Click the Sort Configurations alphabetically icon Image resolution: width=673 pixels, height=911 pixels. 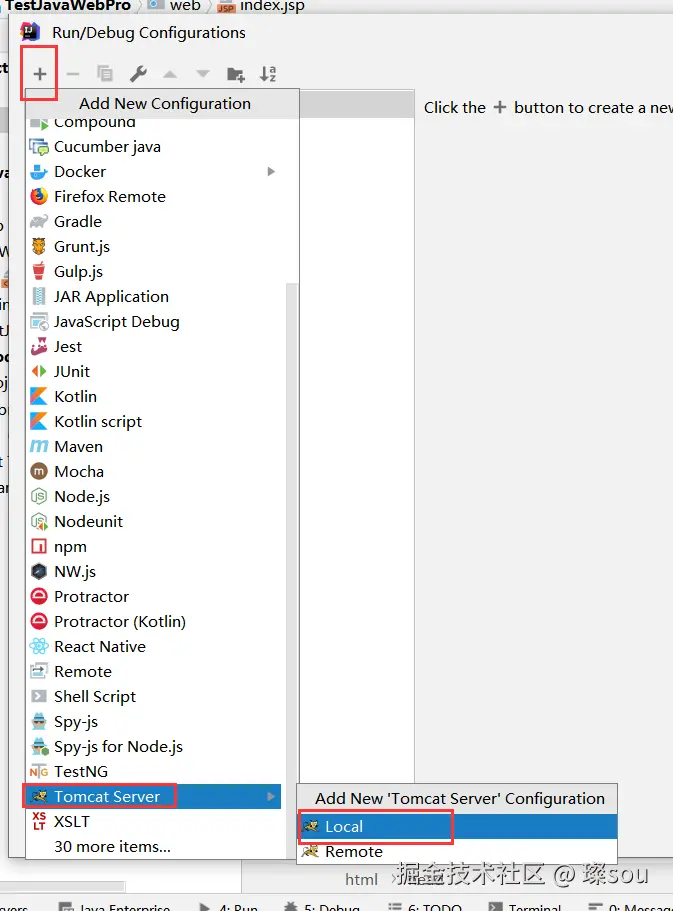pyautogui.click(x=268, y=74)
